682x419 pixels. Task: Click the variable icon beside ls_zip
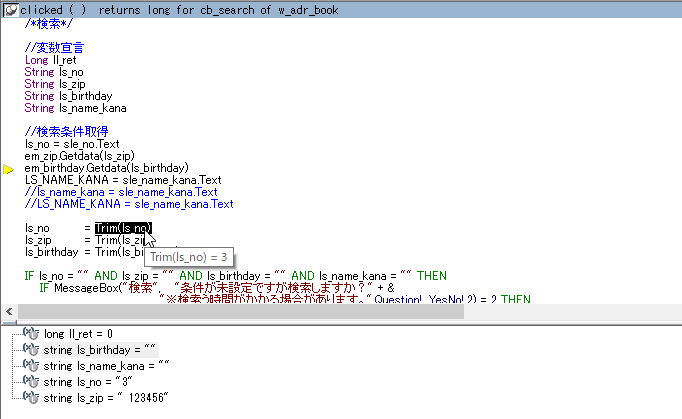point(31,398)
